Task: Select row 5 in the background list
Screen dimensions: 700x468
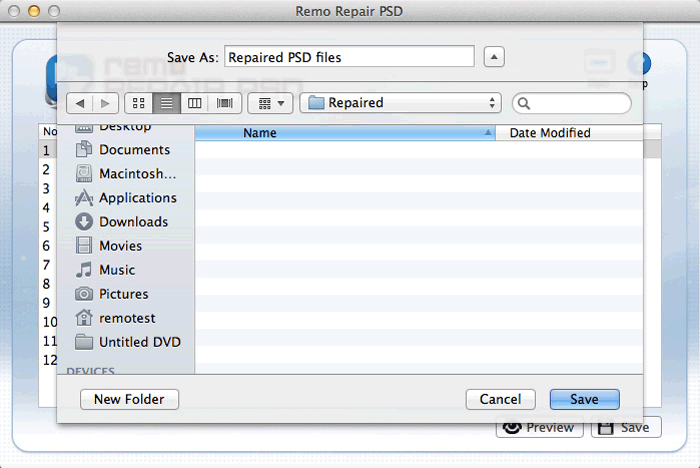Action: pos(46,227)
